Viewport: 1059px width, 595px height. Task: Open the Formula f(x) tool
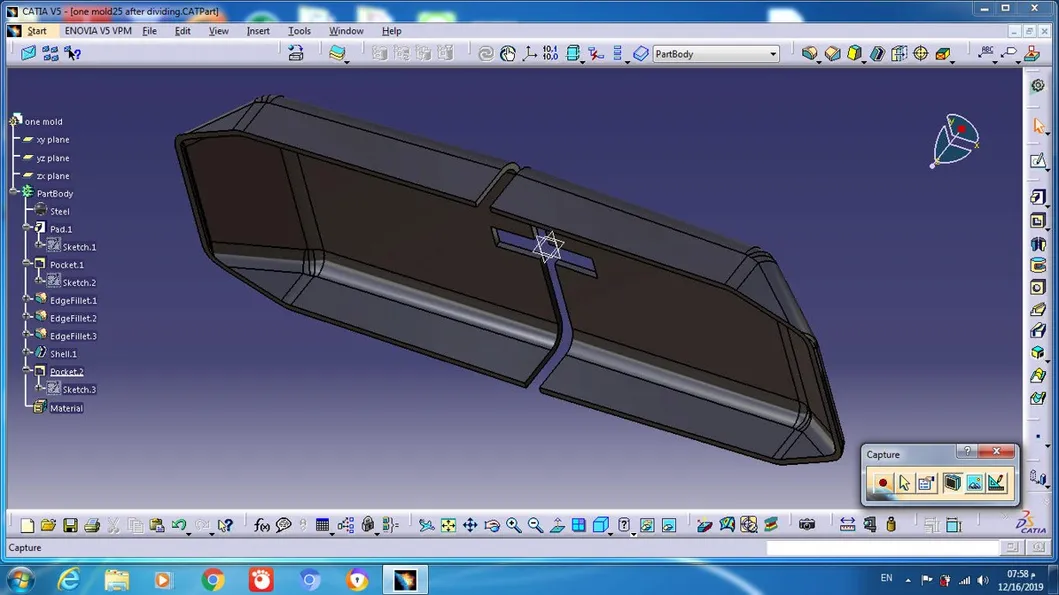[261, 525]
